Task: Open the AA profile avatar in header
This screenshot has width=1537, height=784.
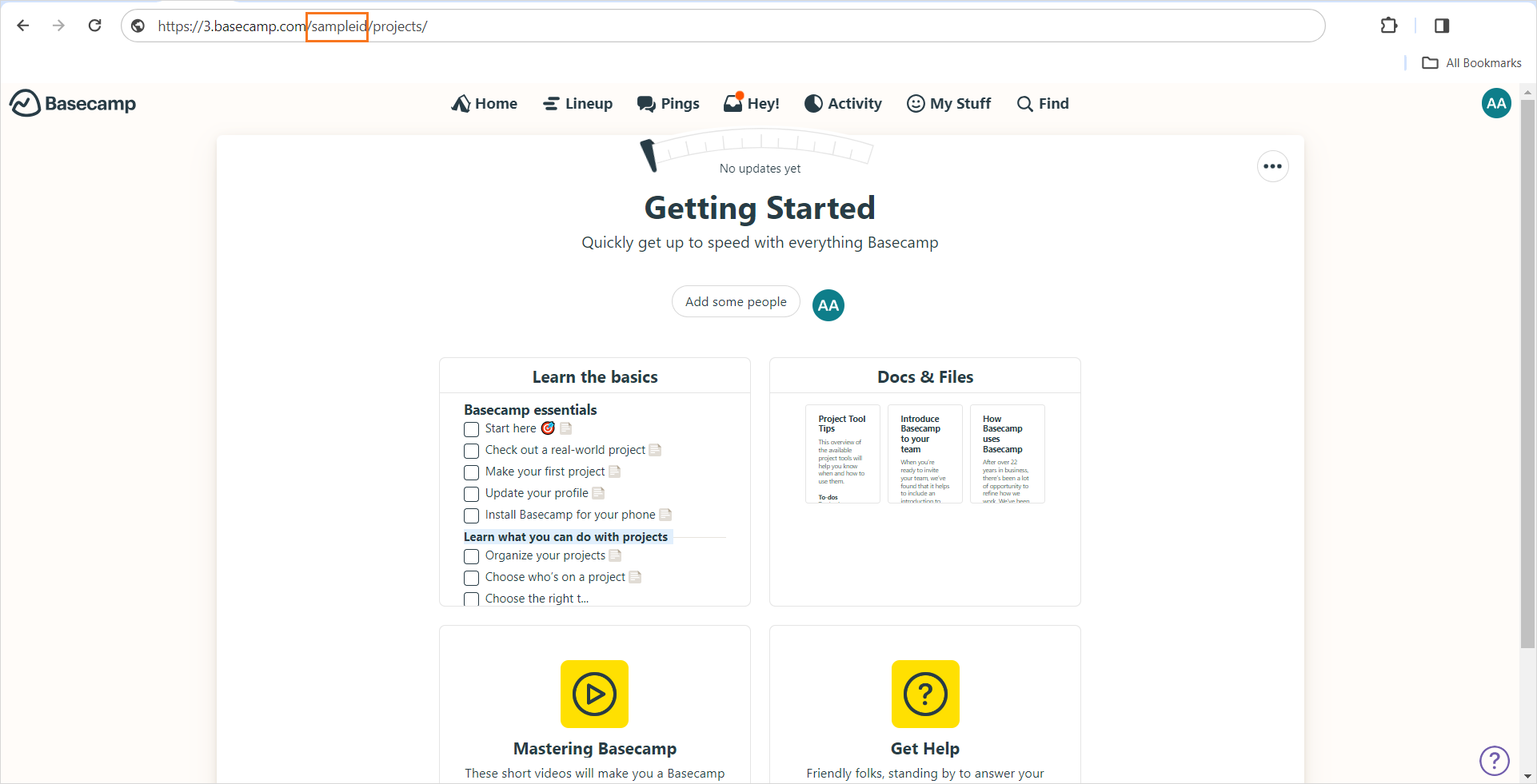Action: tap(1496, 103)
